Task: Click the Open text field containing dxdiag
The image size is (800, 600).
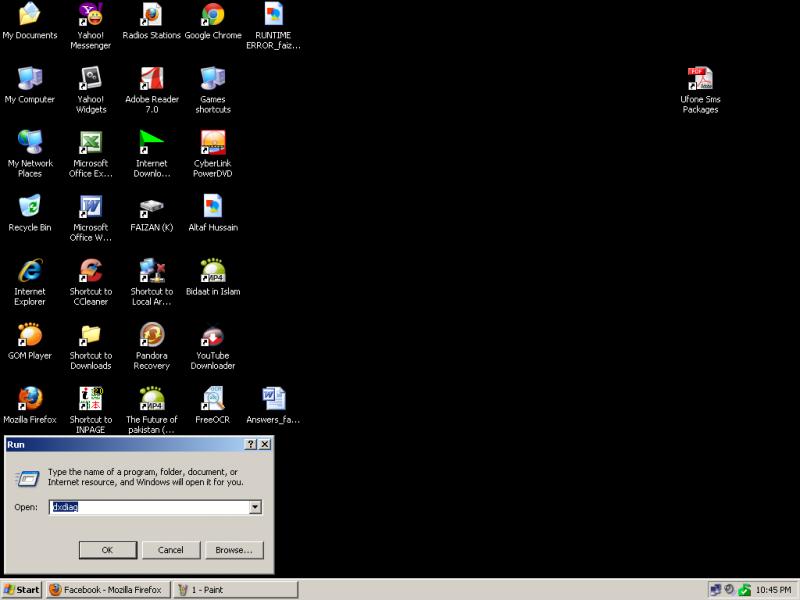Action: (148, 507)
